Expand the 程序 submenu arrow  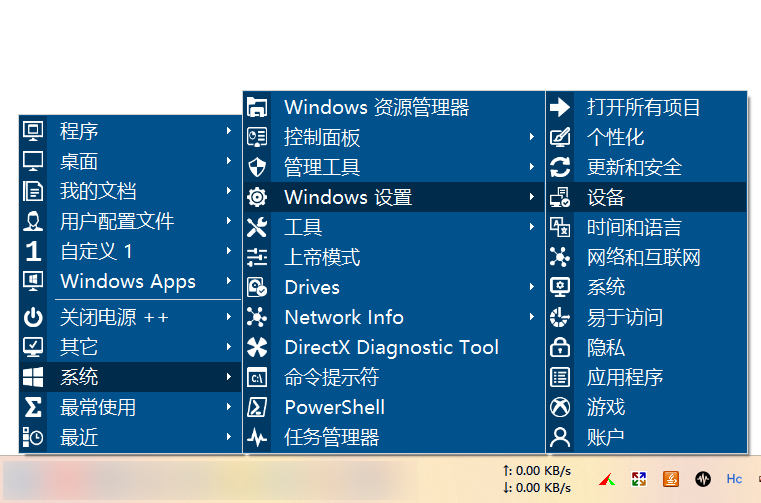point(229,131)
